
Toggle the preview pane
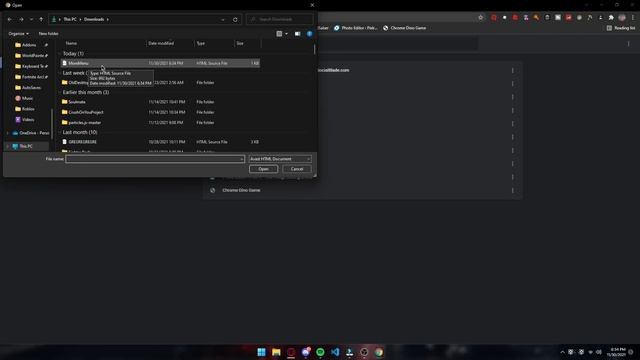click(x=298, y=34)
